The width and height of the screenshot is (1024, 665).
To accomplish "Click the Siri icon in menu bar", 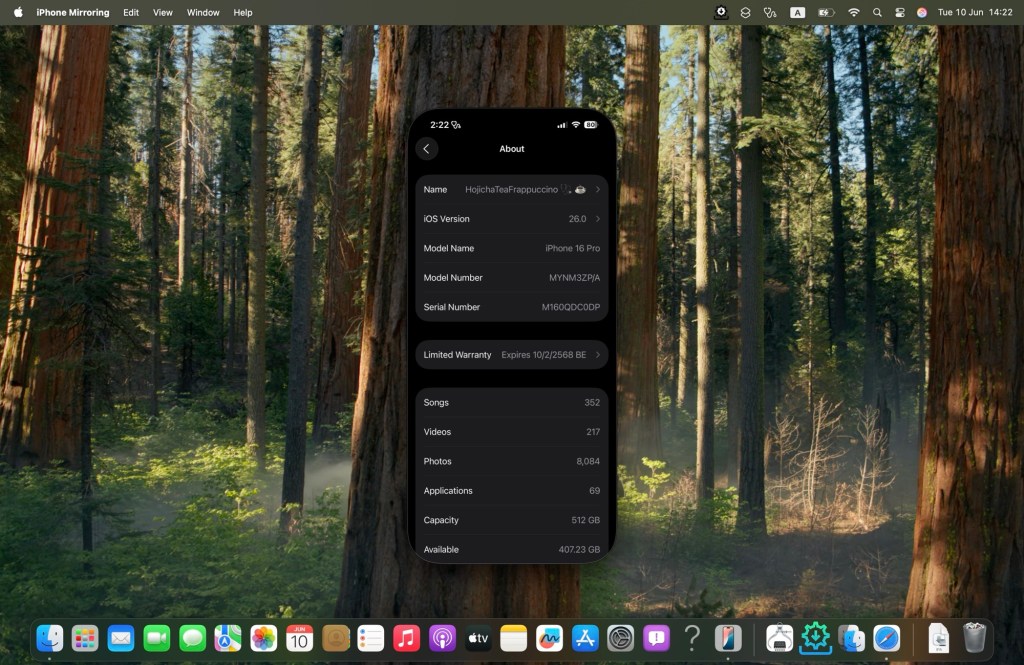I will click(921, 12).
